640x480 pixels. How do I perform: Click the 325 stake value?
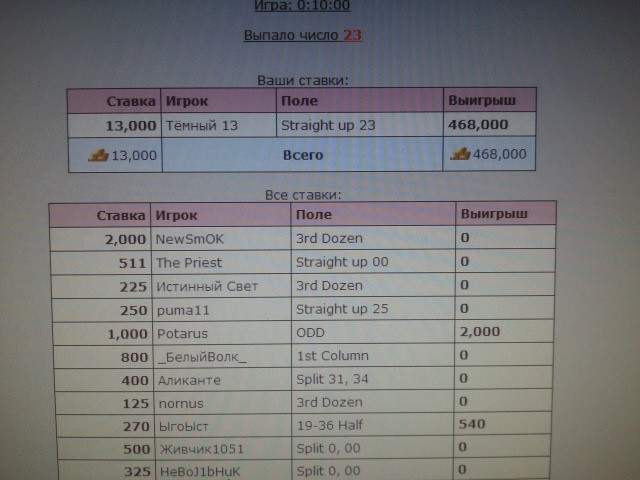(x=137, y=472)
